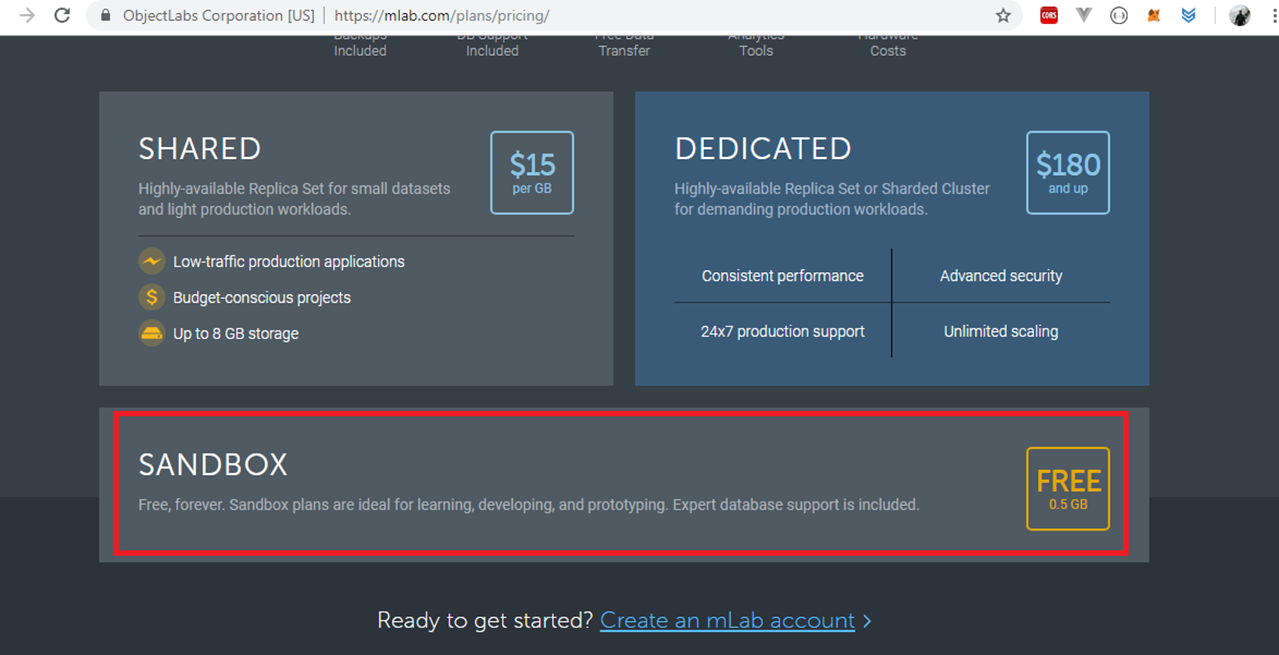
Task: Open the MetaMask fox extension
Action: tap(1153, 16)
